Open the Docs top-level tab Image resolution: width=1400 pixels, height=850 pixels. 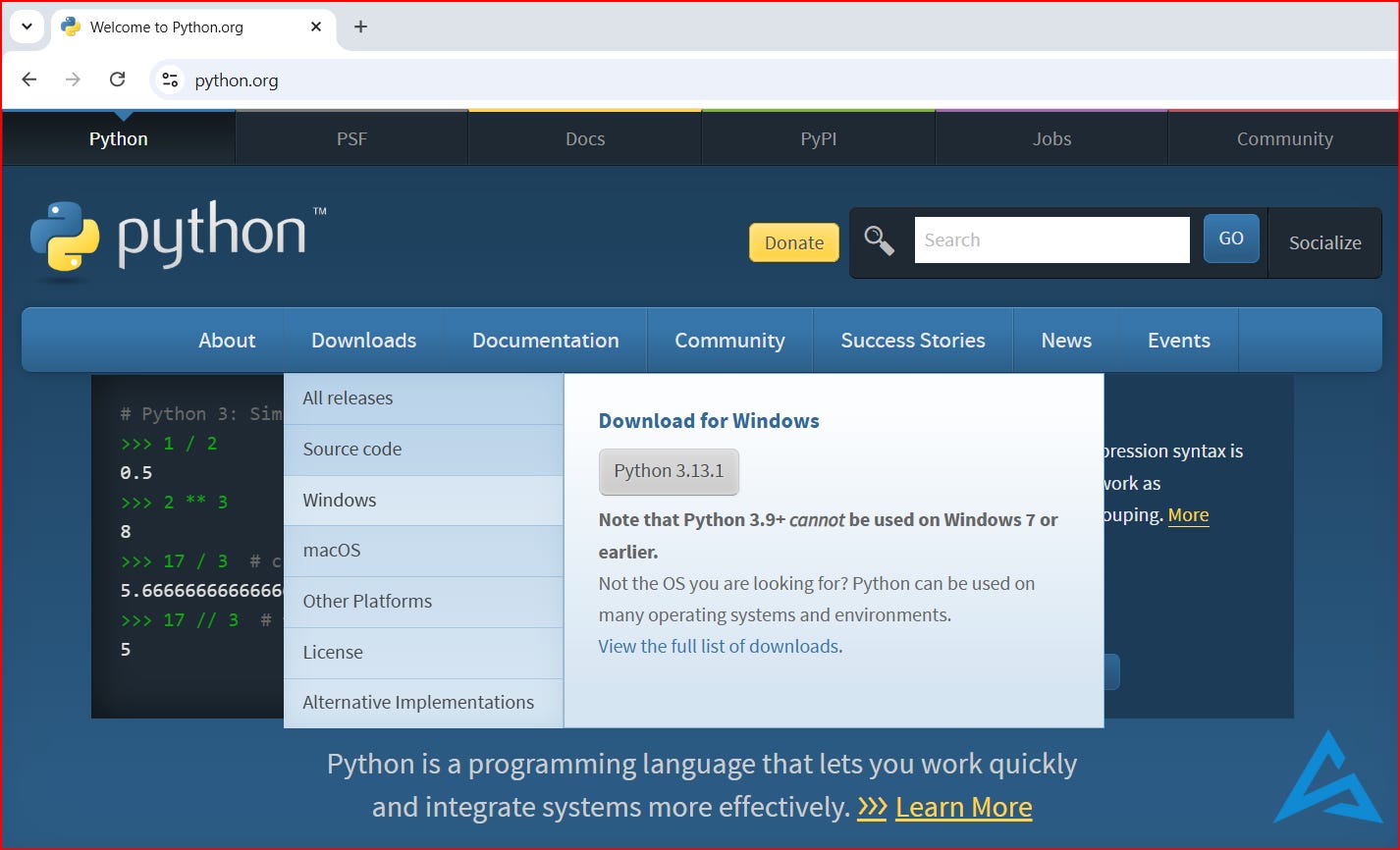coord(585,138)
